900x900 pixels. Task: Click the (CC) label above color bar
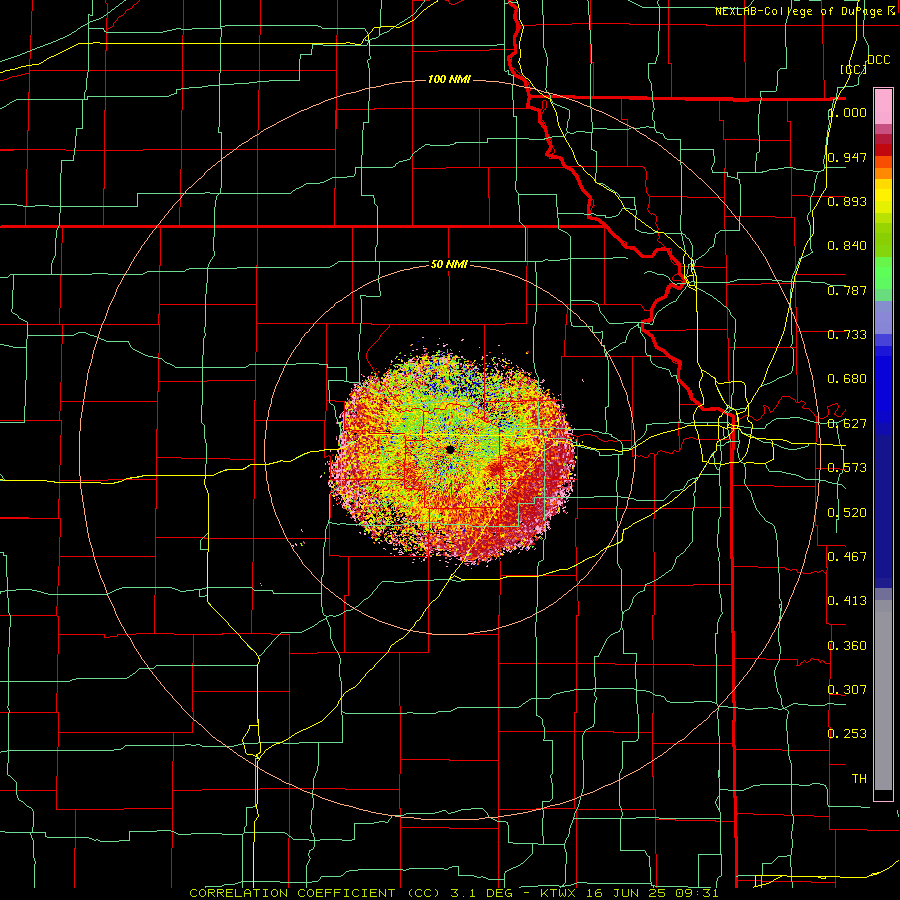pos(854,69)
